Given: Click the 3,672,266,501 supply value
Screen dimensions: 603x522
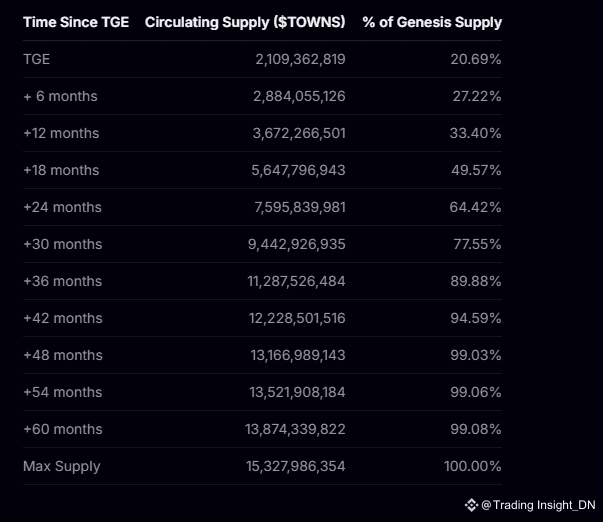Looking at the screenshot, I should click(x=299, y=133).
